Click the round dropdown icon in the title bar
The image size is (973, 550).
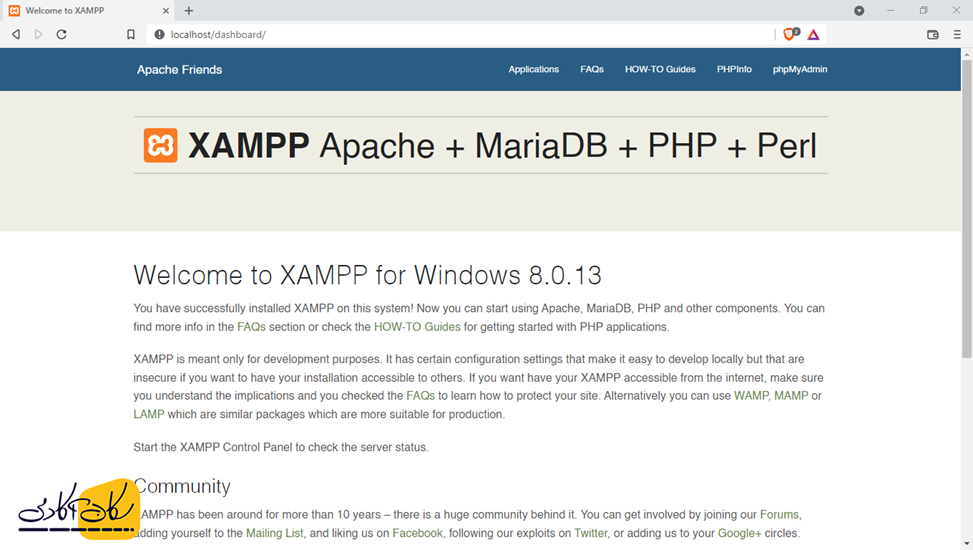[859, 11]
